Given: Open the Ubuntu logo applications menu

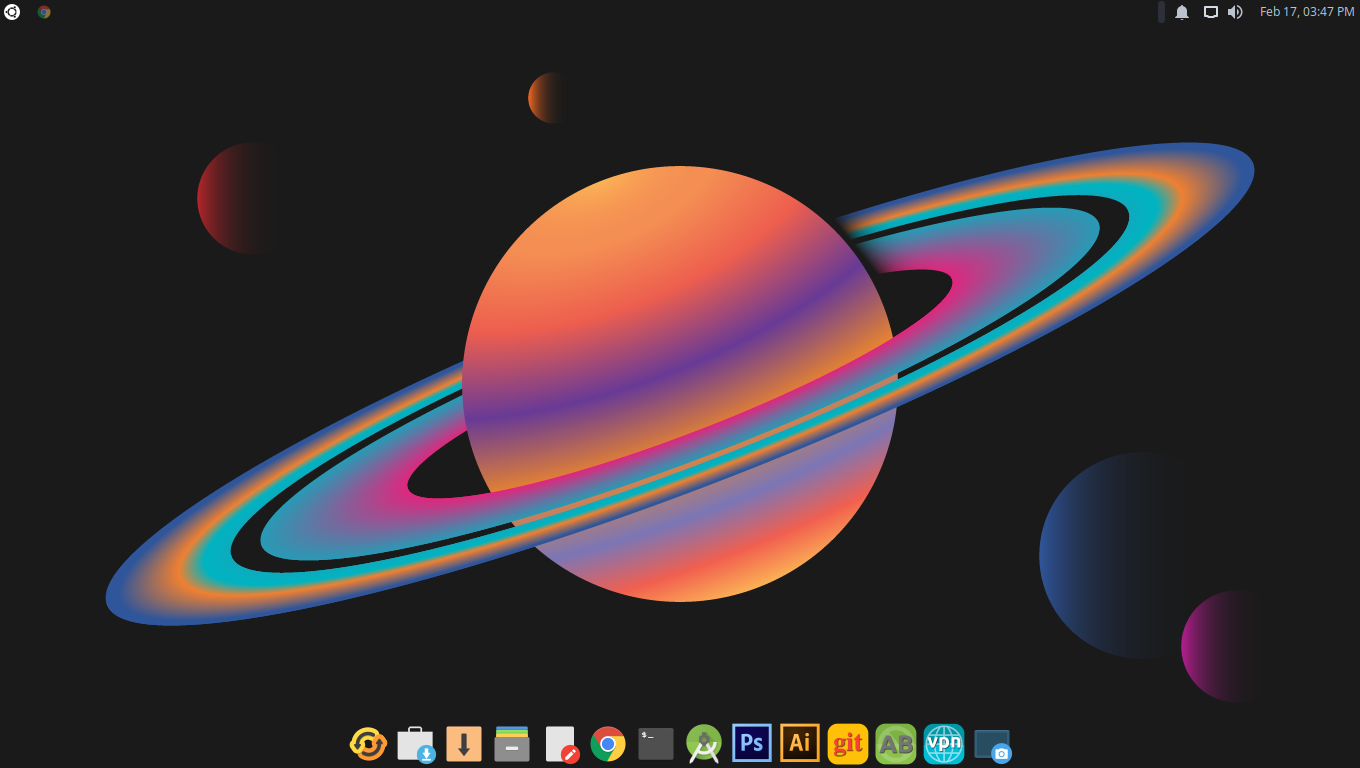Looking at the screenshot, I should (12, 12).
